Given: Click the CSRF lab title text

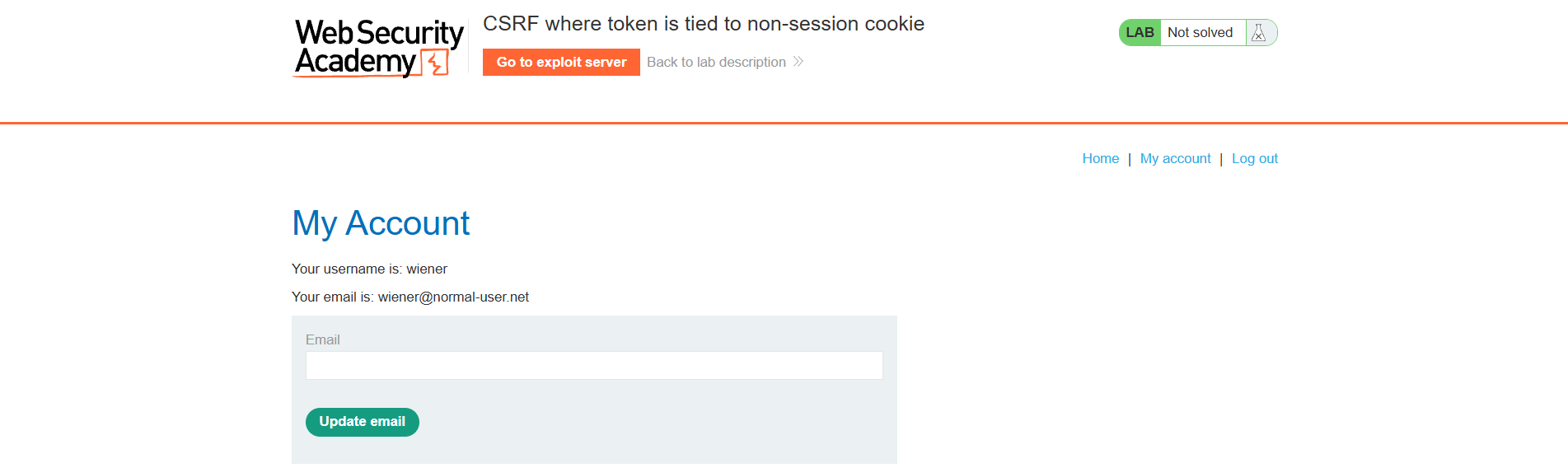Looking at the screenshot, I should click(x=704, y=24).
